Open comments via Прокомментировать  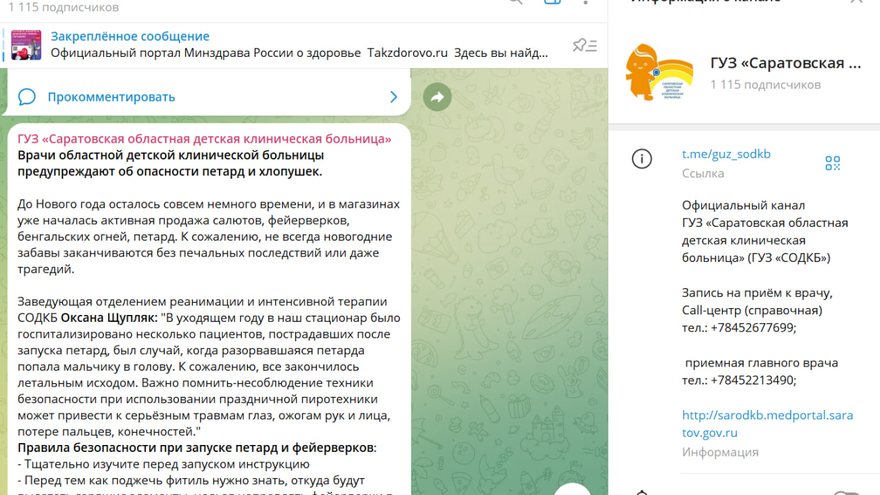(111, 97)
